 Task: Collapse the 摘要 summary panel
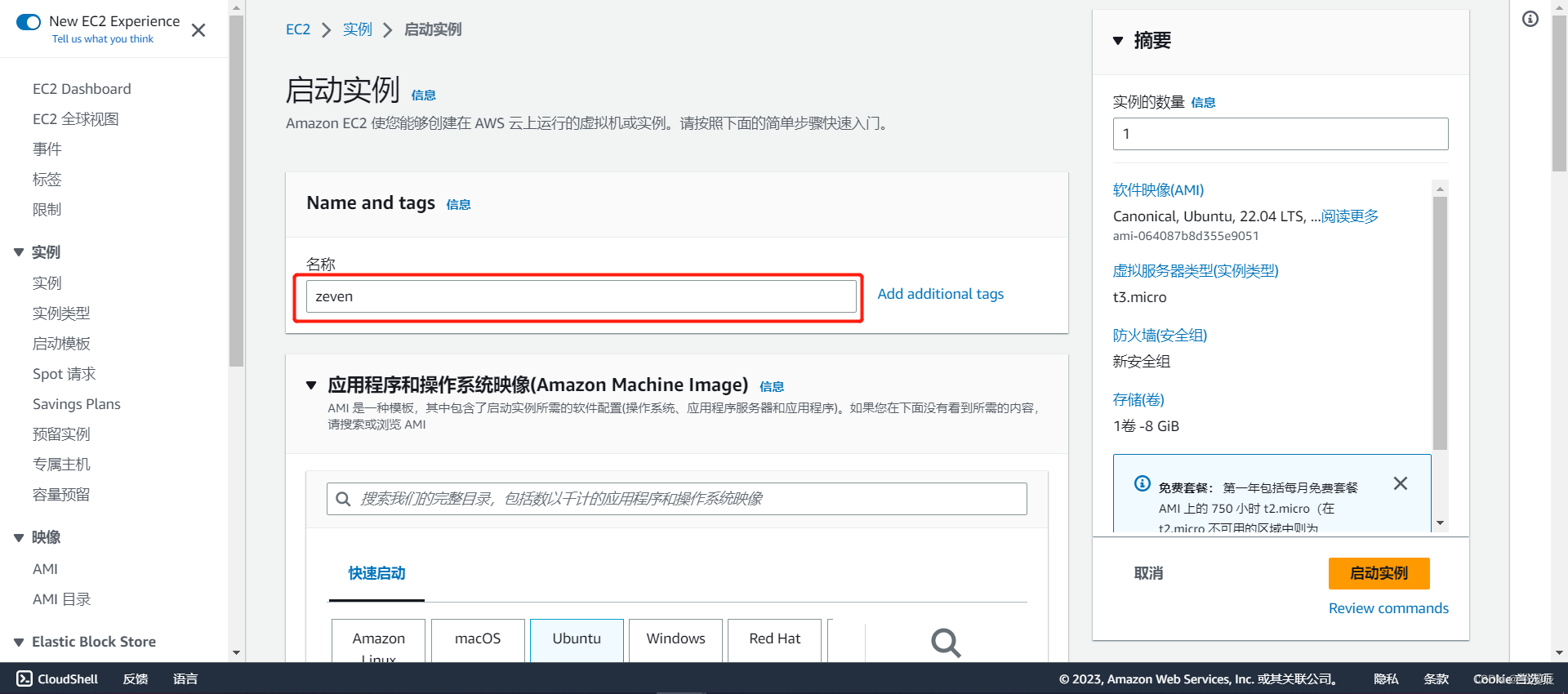pyautogui.click(x=1118, y=41)
